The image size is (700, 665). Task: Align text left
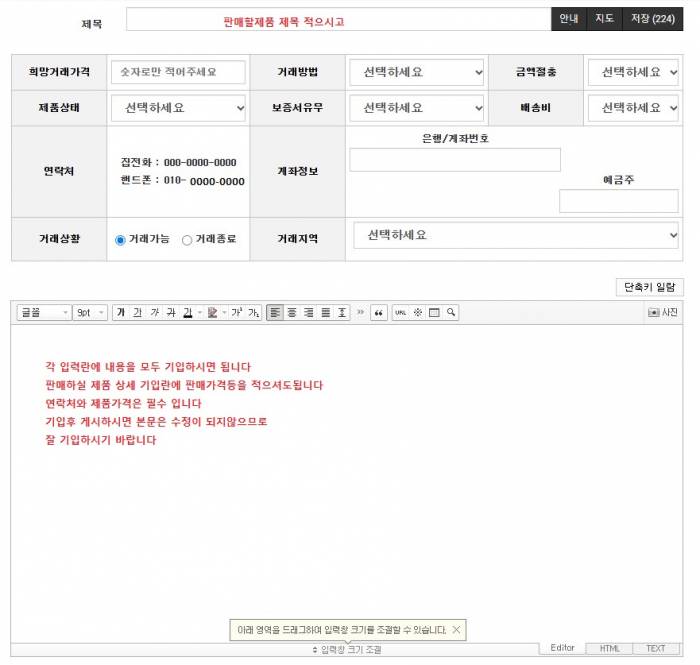point(275,312)
